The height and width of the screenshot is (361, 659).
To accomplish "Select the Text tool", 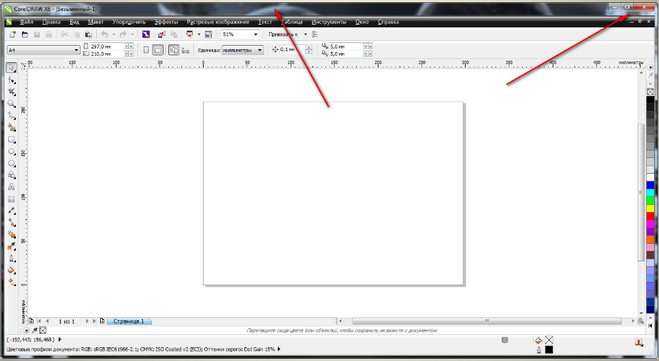I will [x=12, y=187].
